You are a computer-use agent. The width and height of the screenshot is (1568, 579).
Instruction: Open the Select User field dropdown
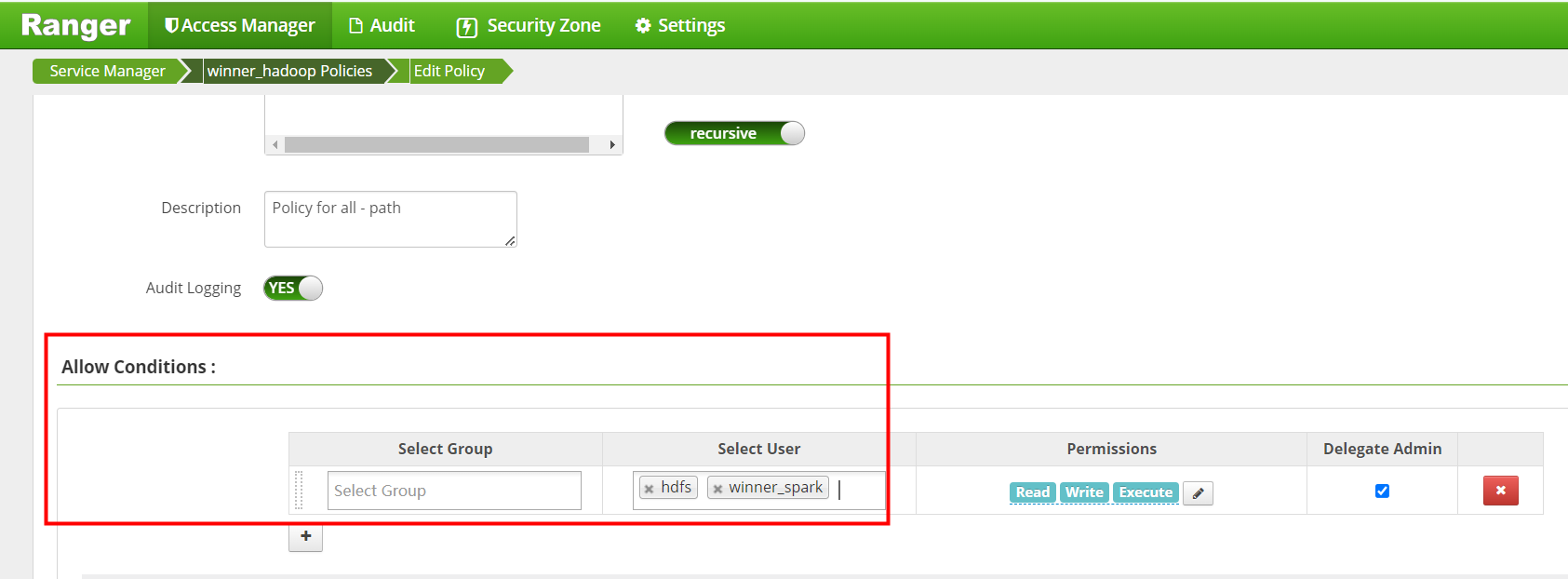point(758,491)
